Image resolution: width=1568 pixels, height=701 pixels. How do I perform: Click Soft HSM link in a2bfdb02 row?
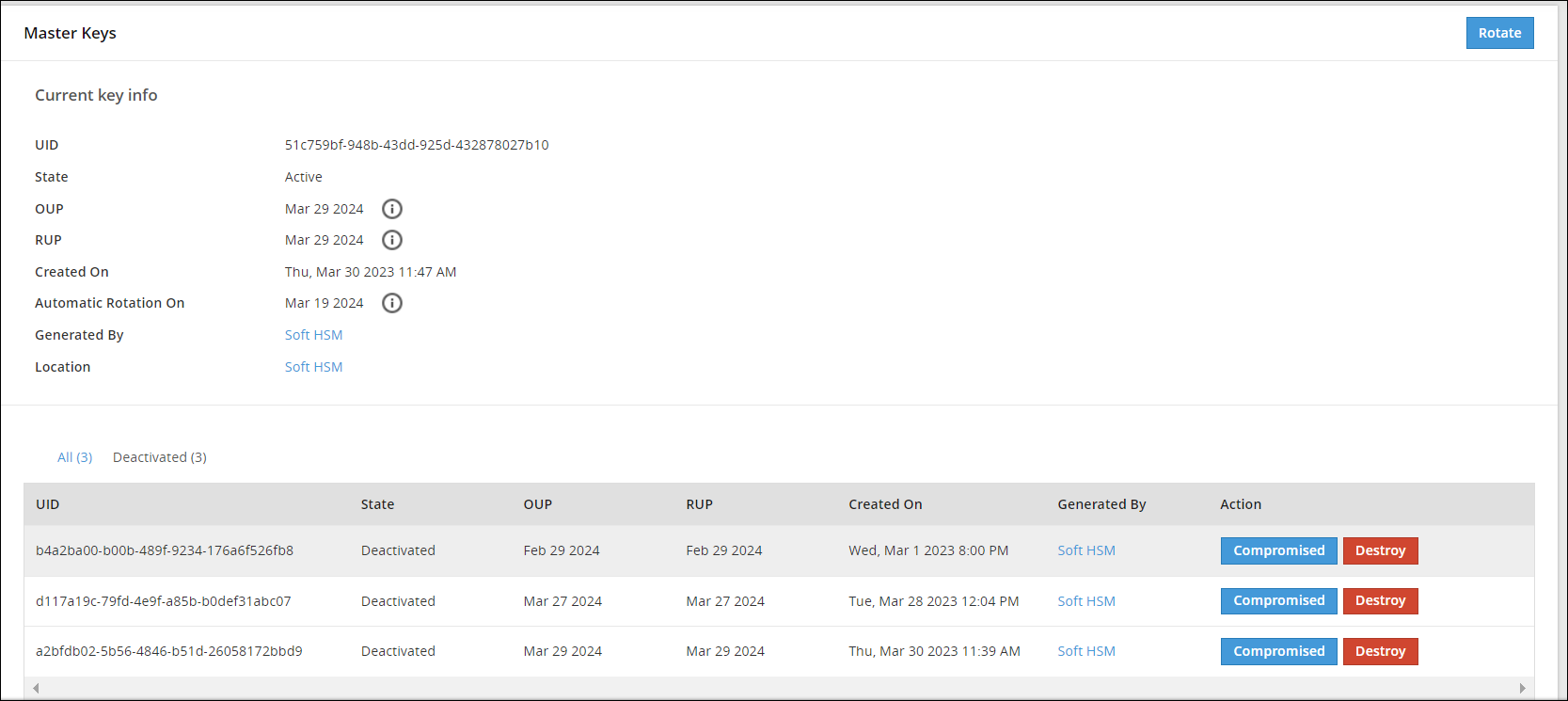click(1085, 651)
